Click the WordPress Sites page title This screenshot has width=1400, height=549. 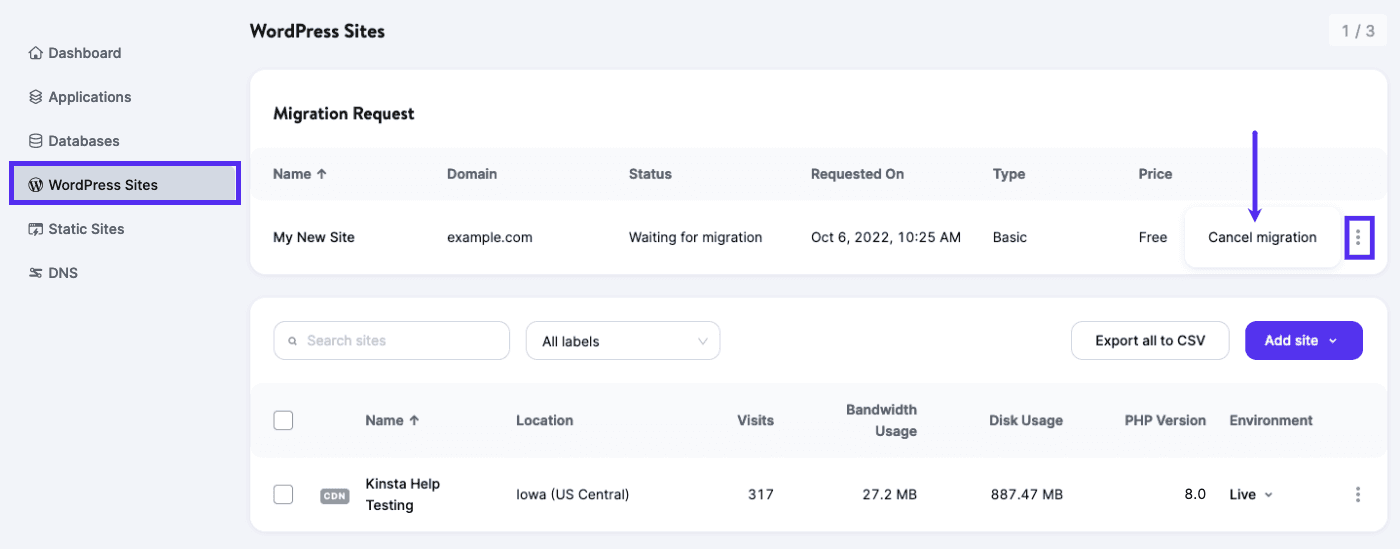[317, 31]
